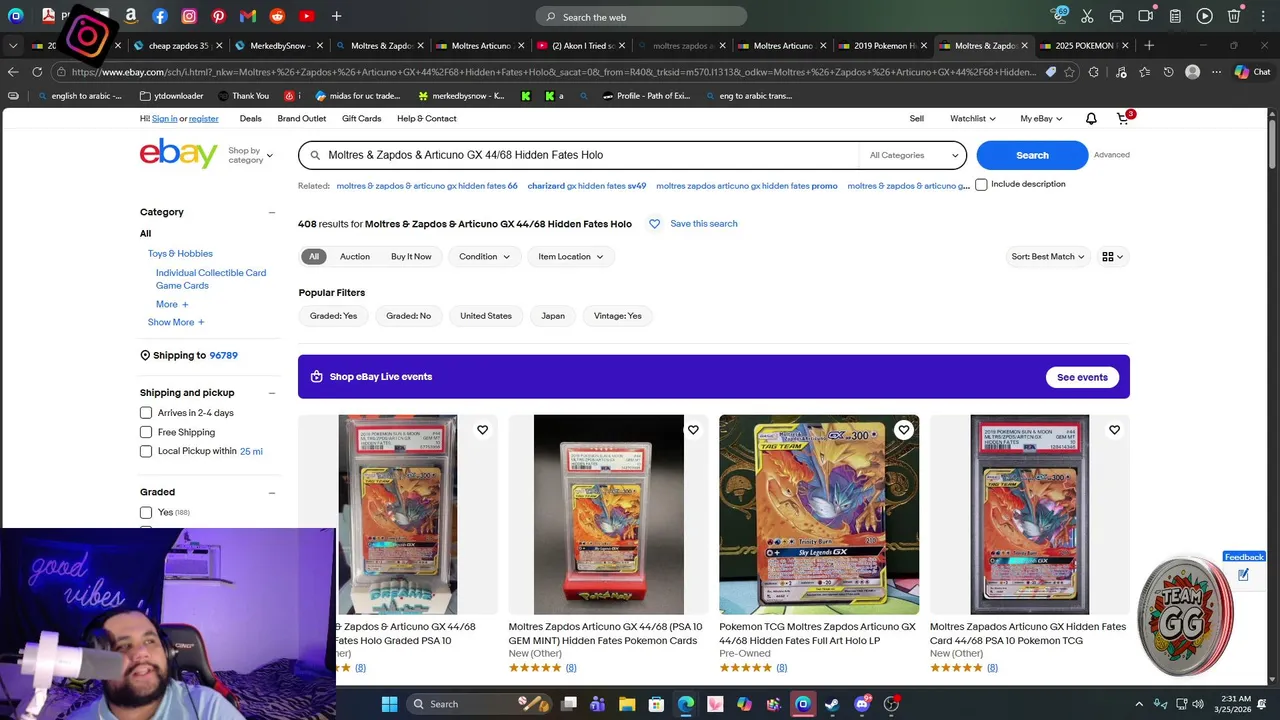Open Steam from the taskbar
The height and width of the screenshot is (720, 1280).
(832, 704)
